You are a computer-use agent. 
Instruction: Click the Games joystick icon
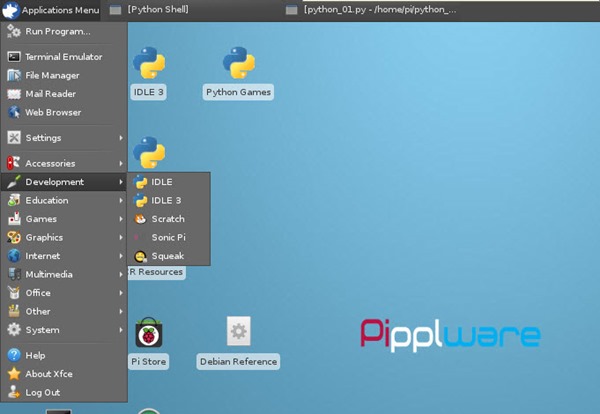(x=14, y=218)
